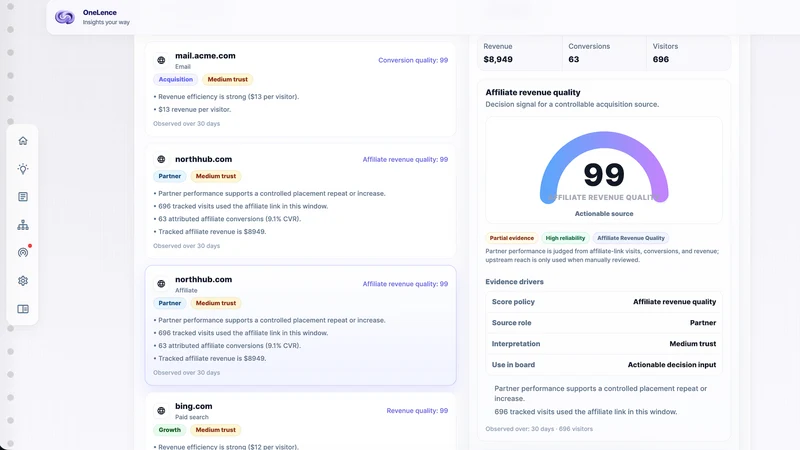Click Medium trust badge on mail.acme.com card
Image resolution: width=800 pixels, height=450 pixels.
[228, 80]
